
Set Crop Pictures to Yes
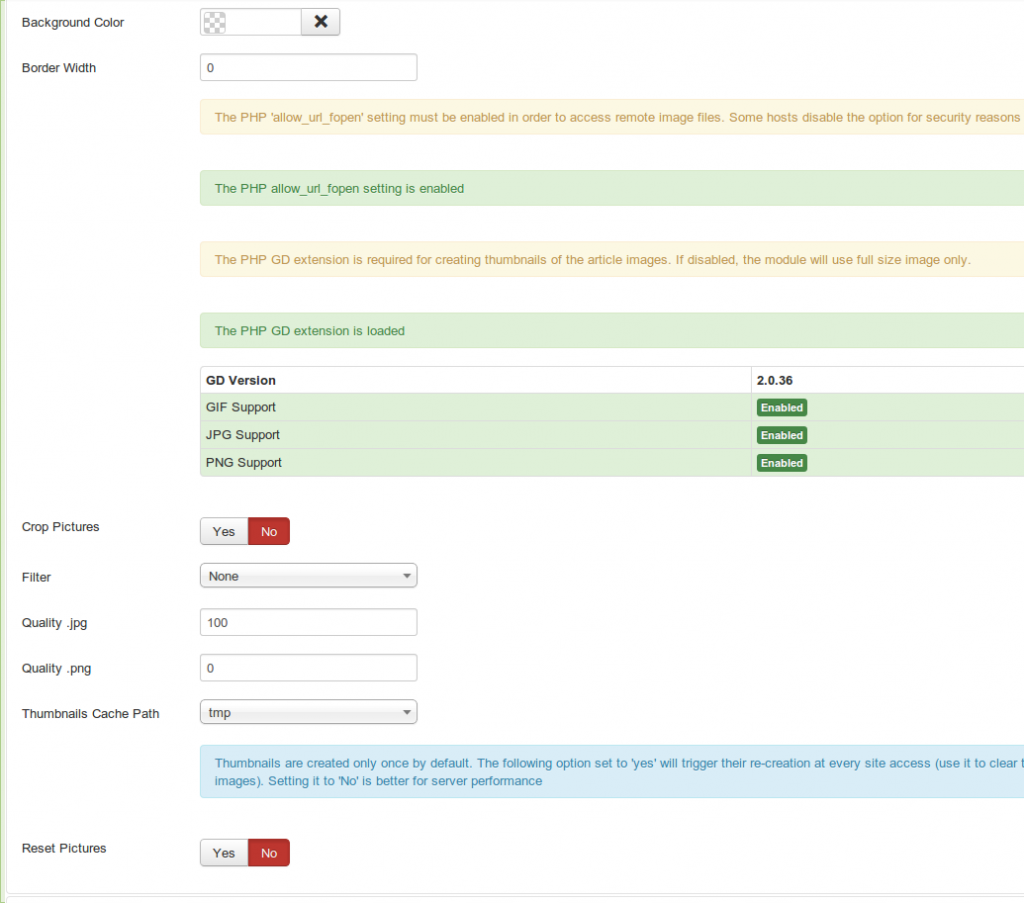pyautogui.click(x=224, y=532)
